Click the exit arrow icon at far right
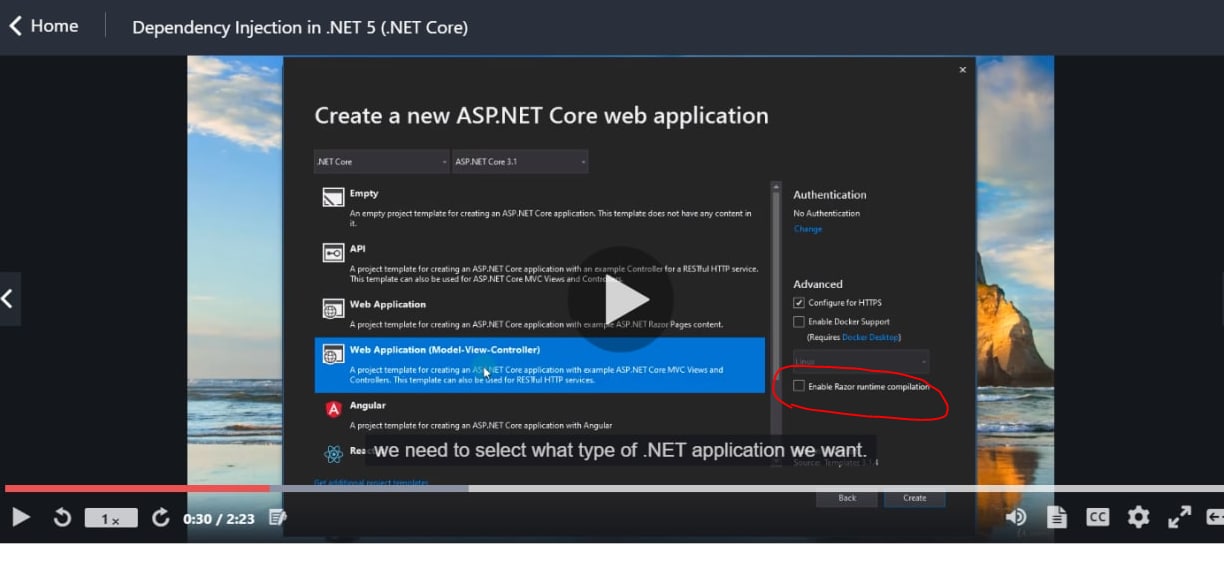The width and height of the screenshot is (1224, 569). tap(1214, 517)
